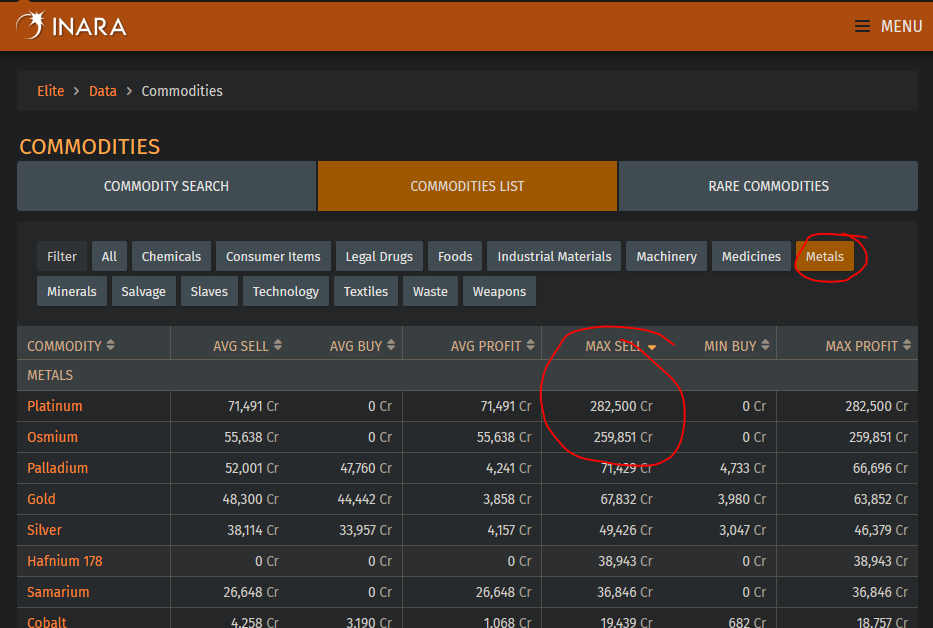The height and width of the screenshot is (628, 933).
Task: Click the Filter label
Action: pyautogui.click(x=62, y=257)
